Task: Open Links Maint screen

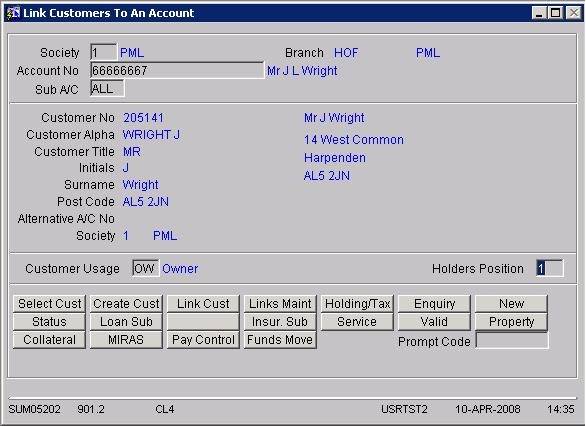Action: pos(280,303)
